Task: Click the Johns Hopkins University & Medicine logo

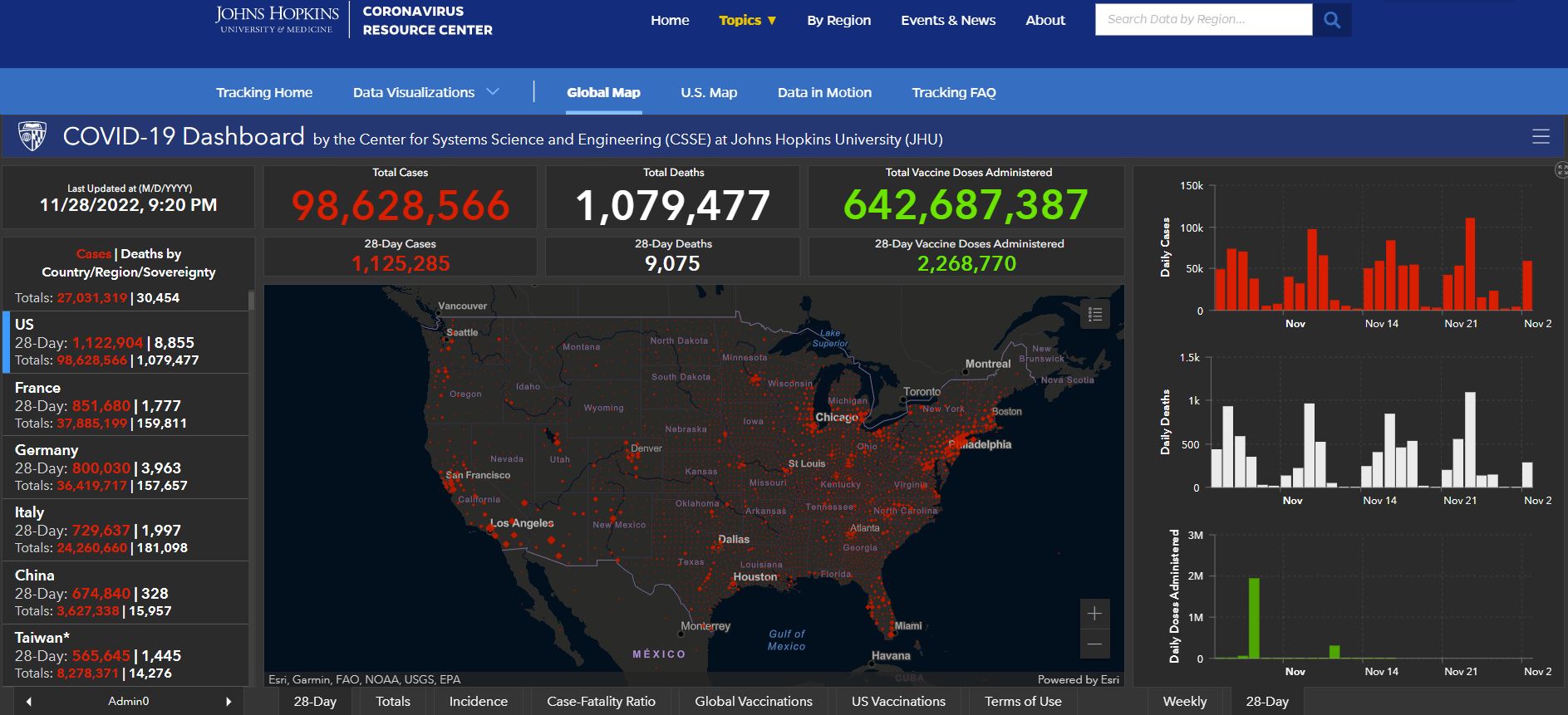Action: pyautogui.click(x=277, y=20)
